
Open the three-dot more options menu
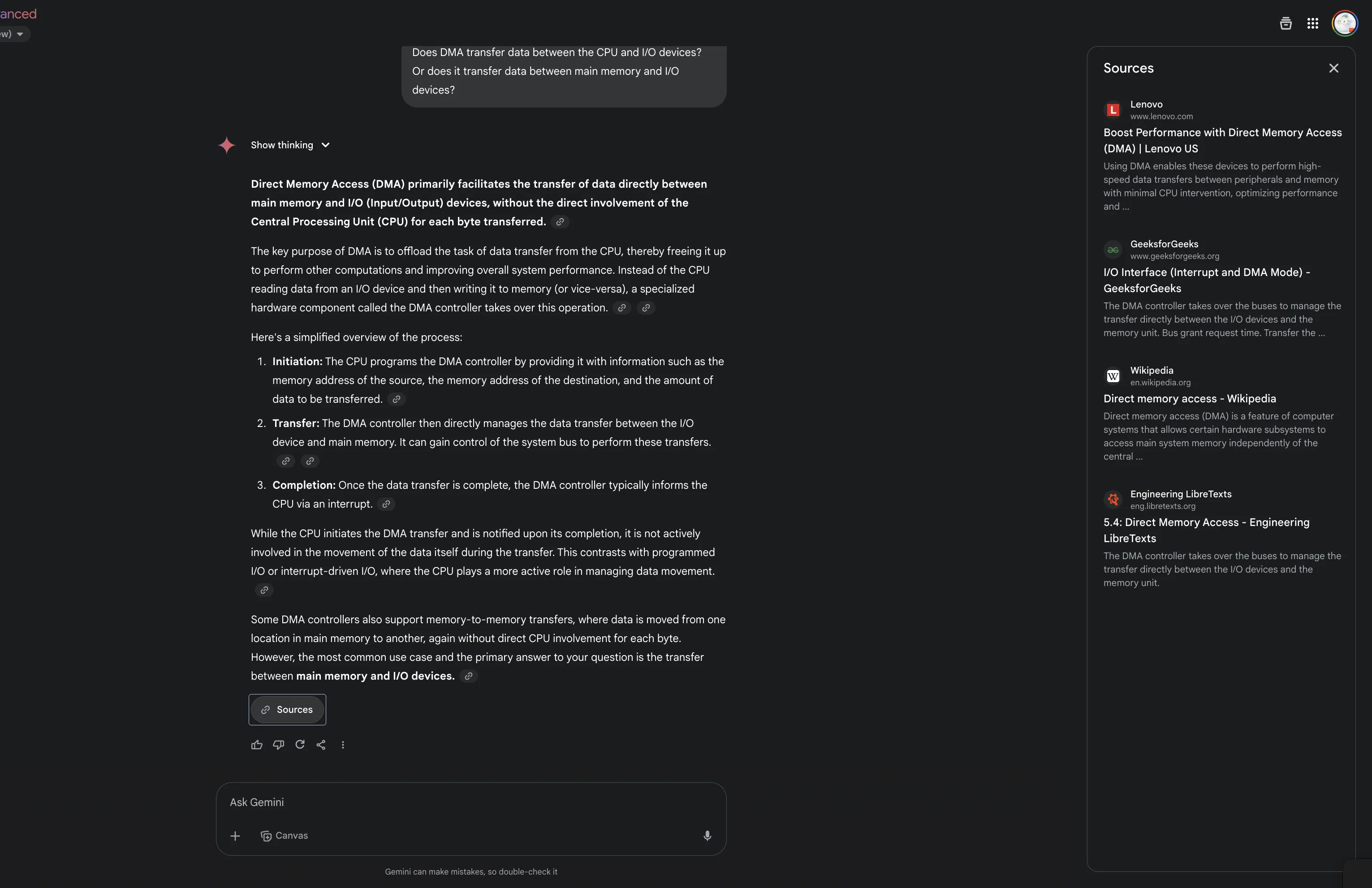click(x=343, y=745)
